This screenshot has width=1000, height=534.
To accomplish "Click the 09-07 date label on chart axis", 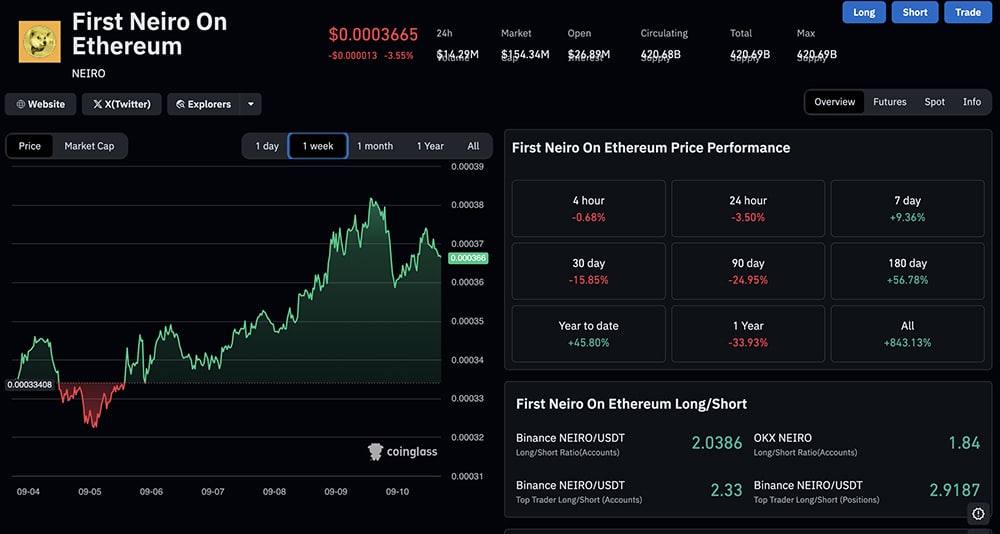I will click(212, 492).
